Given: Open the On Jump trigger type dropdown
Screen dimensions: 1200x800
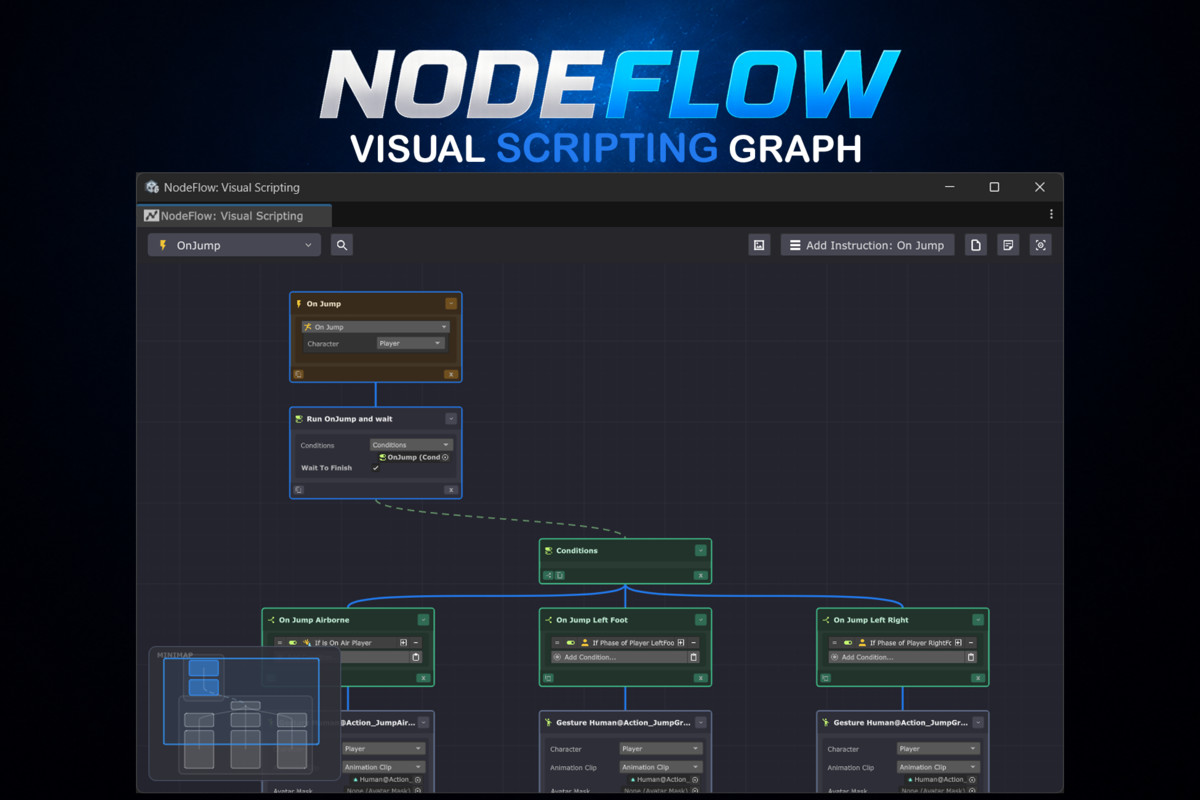Looking at the screenshot, I should [x=375, y=327].
